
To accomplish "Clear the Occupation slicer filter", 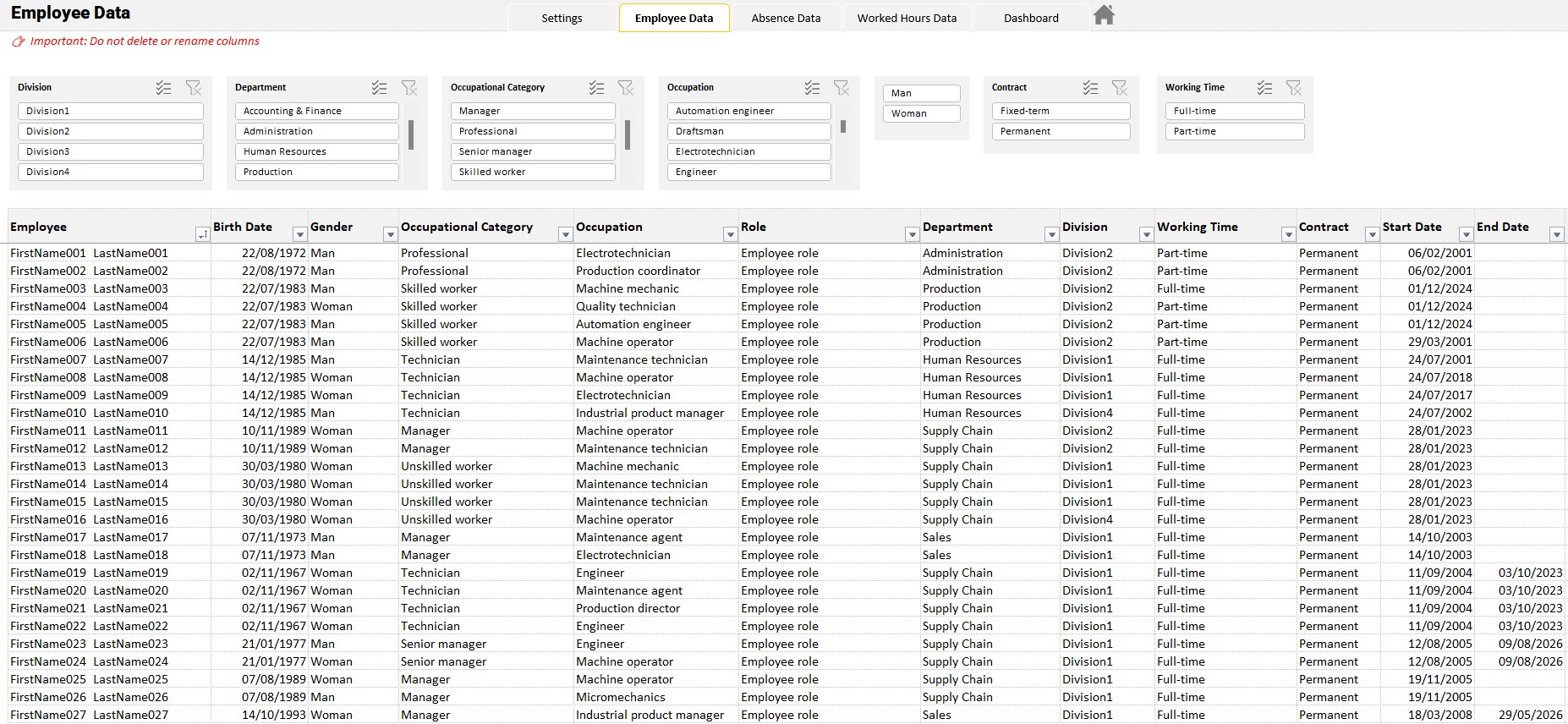I will point(842,88).
